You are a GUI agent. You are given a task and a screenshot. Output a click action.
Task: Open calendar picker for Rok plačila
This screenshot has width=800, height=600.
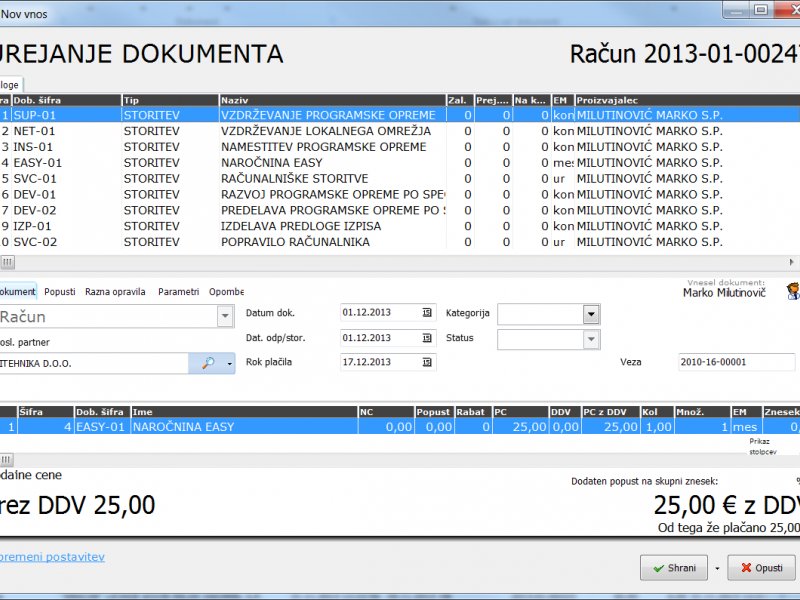pos(427,362)
